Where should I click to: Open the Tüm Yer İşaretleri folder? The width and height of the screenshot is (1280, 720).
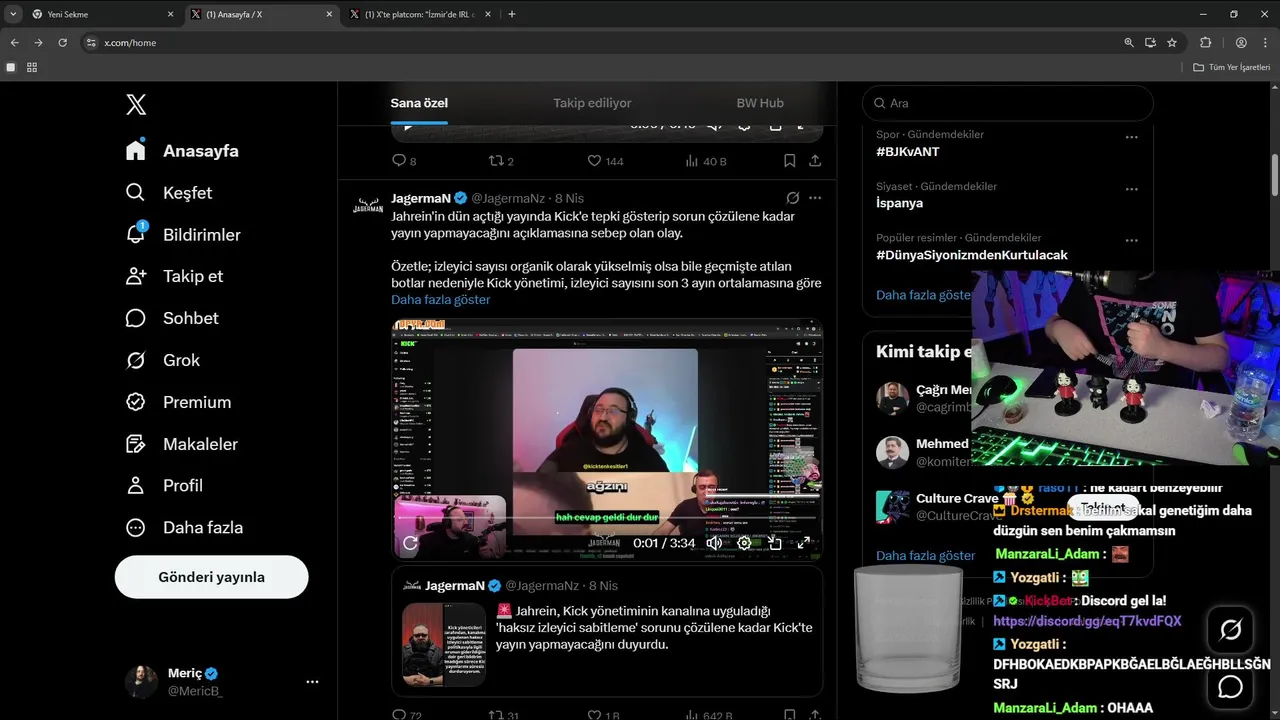tap(1233, 67)
